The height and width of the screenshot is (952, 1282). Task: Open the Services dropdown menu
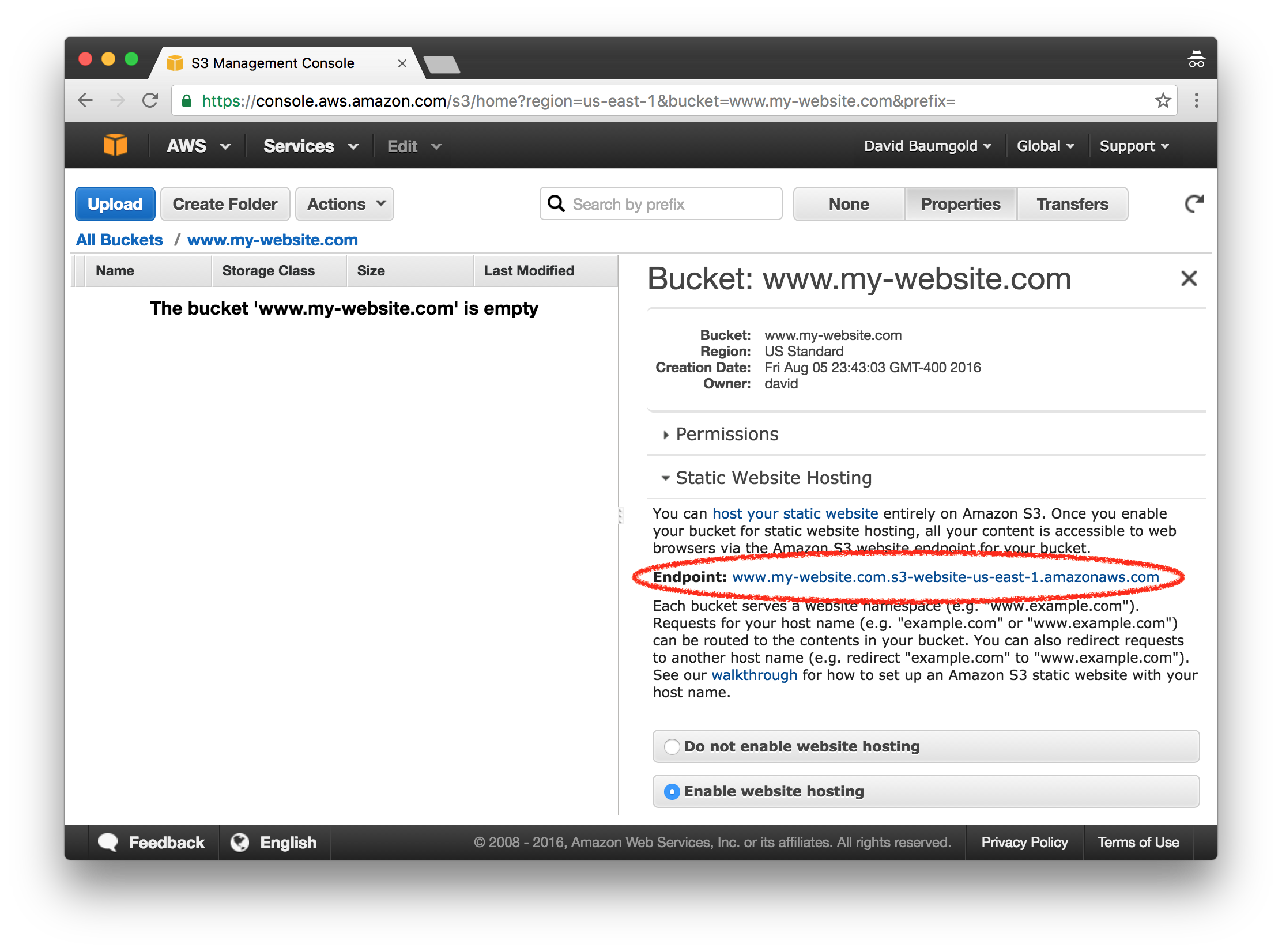click(x=311, y=146)
